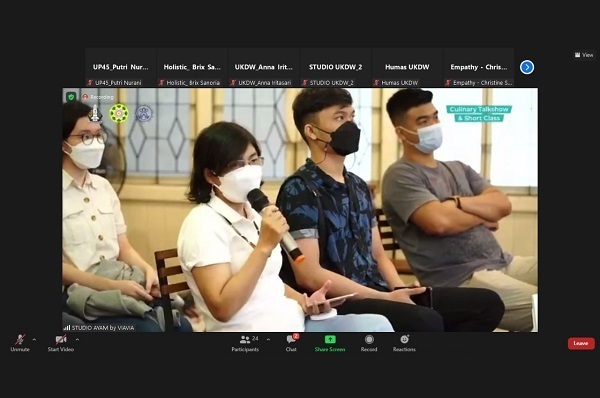Open the Participants panel
The height and width of the screenshot is (398, 600).
[x=245, y=343]
